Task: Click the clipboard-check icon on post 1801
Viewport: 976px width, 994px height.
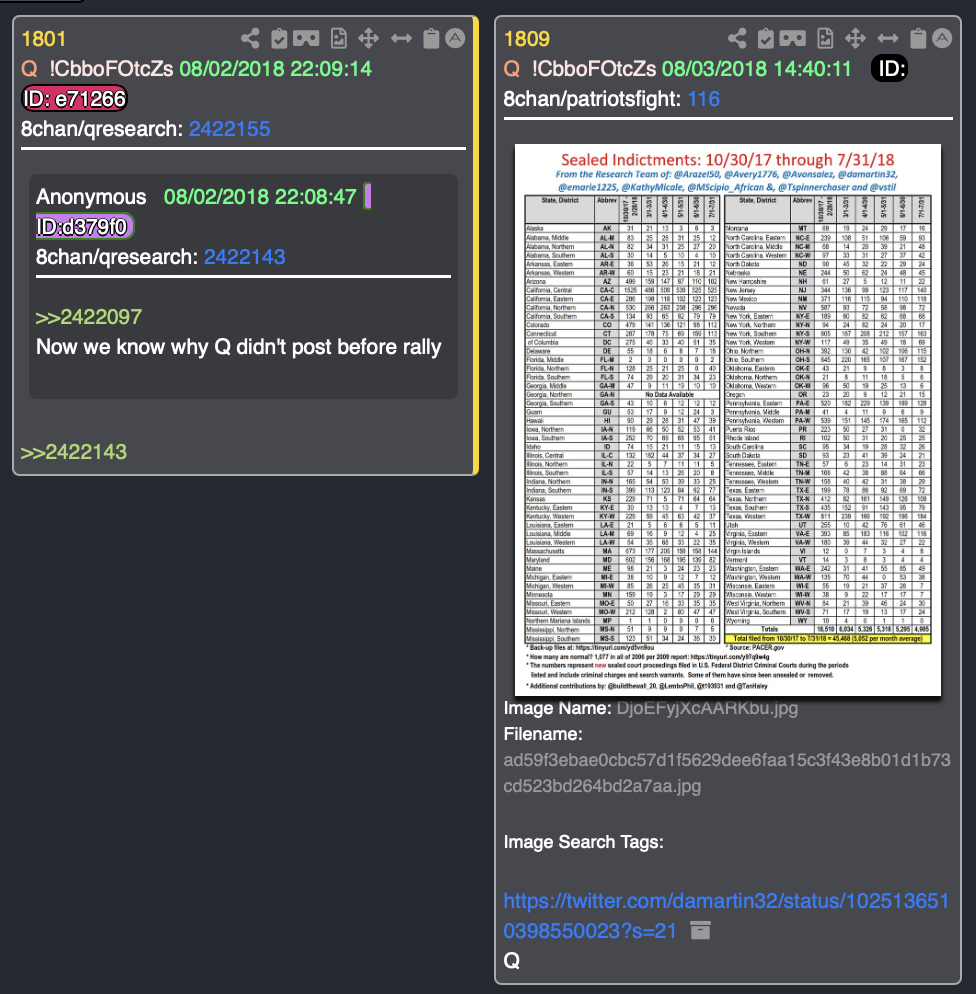Action: (x=279, y=39)
